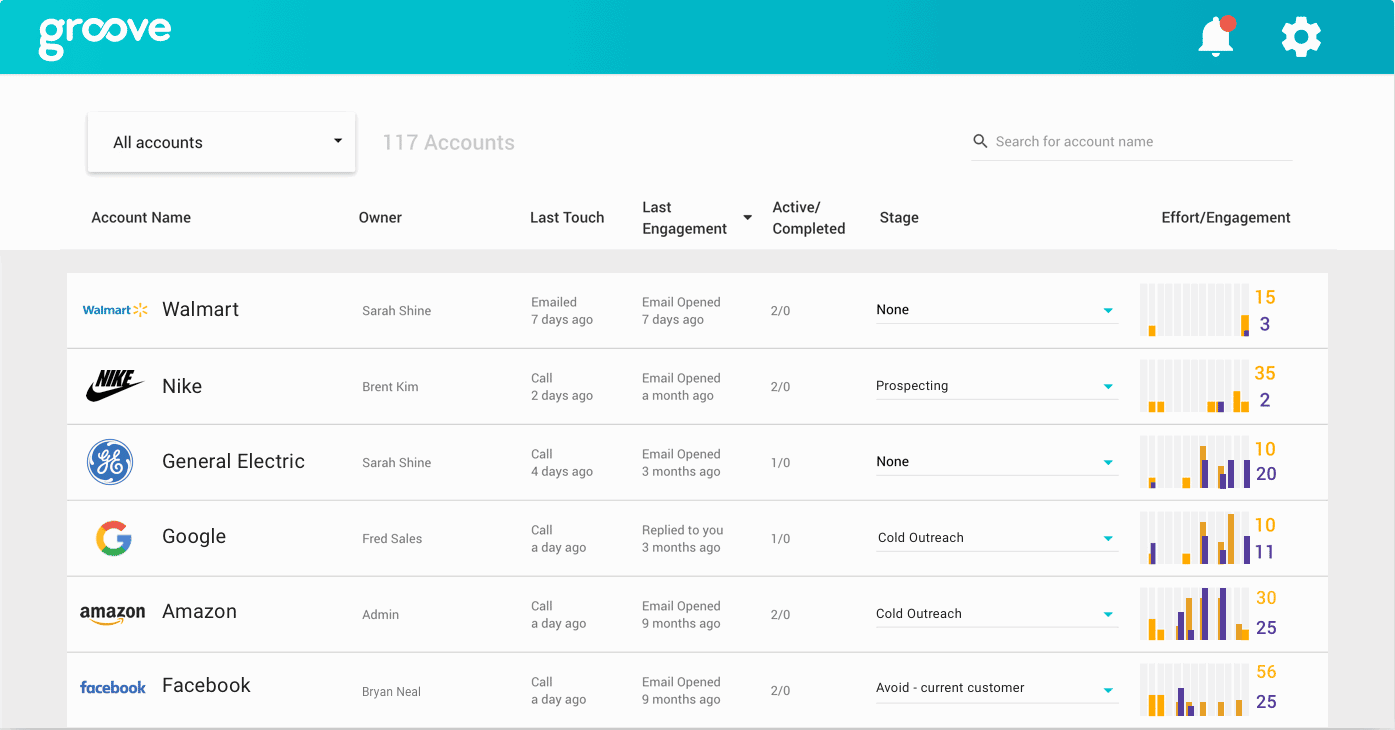Screen dimensions: 1395x730
Task: Open the Nike account name
Action: pos(182,386)
